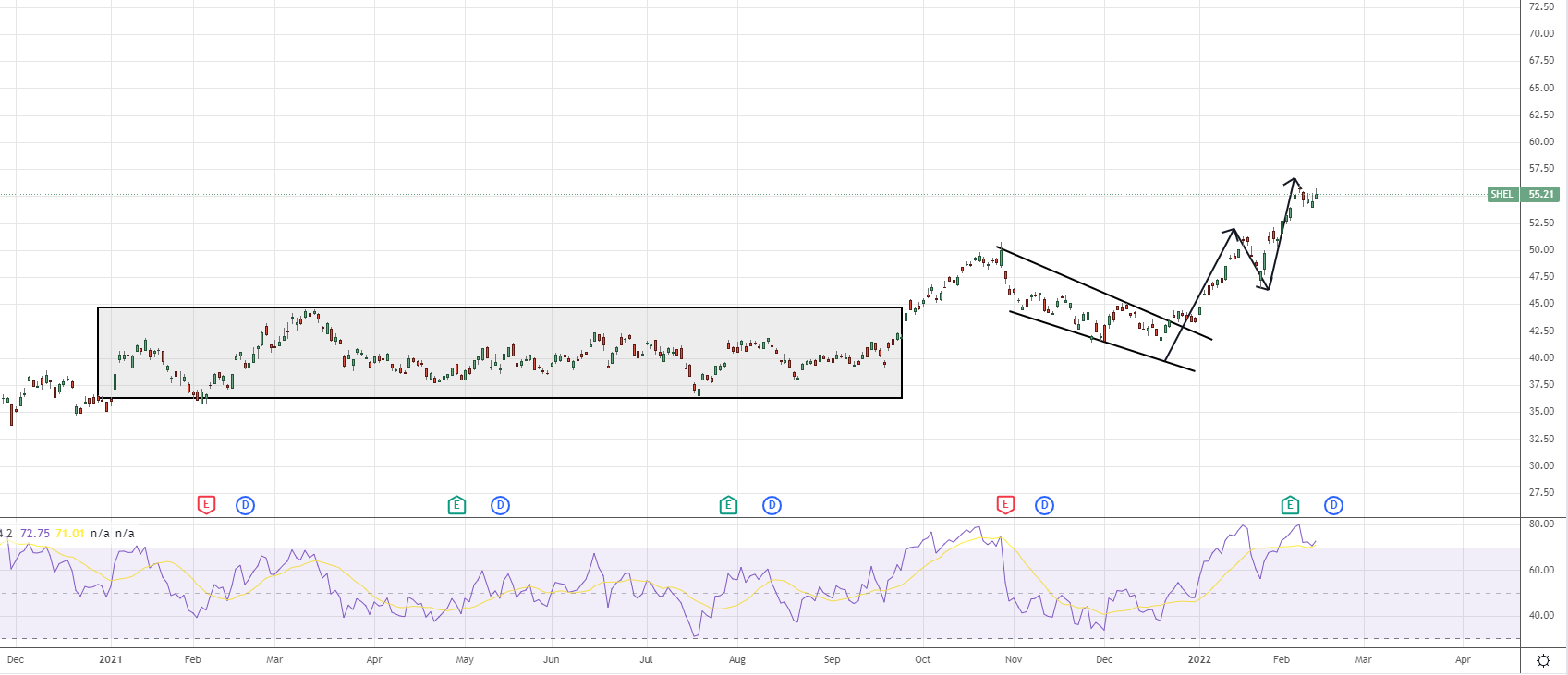This screenshot has height=675, width=1568.
Task: Open chart settings with the gear icon
Action: [1543, 660]
